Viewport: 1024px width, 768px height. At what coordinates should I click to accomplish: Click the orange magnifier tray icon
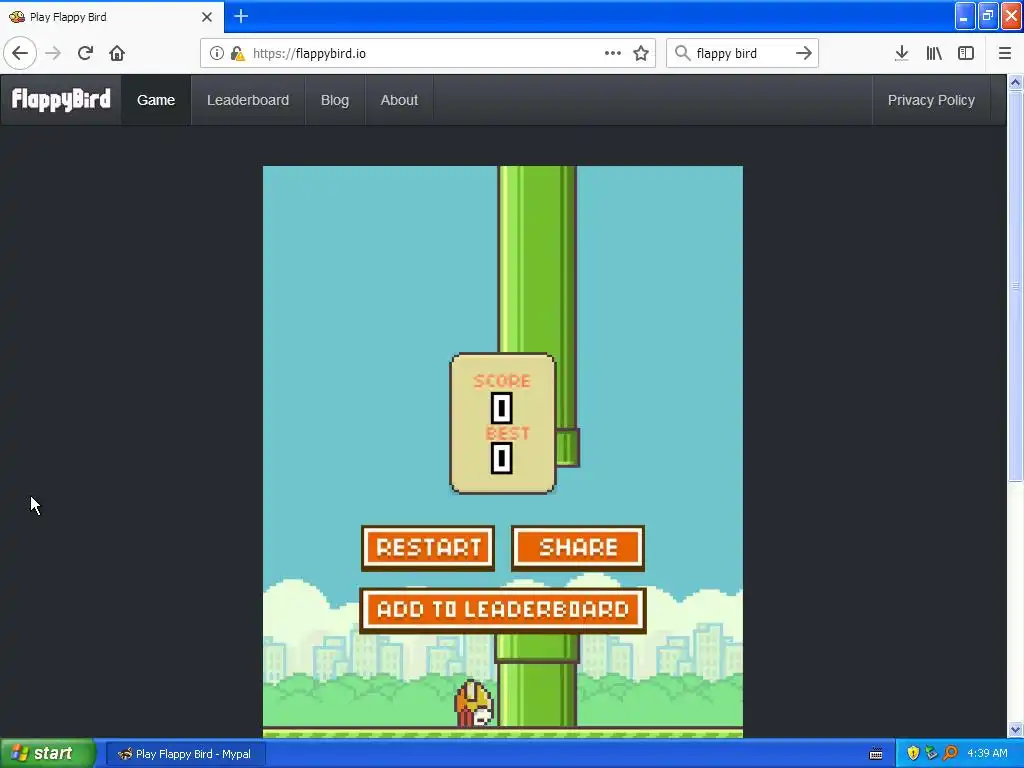(950, 753)
